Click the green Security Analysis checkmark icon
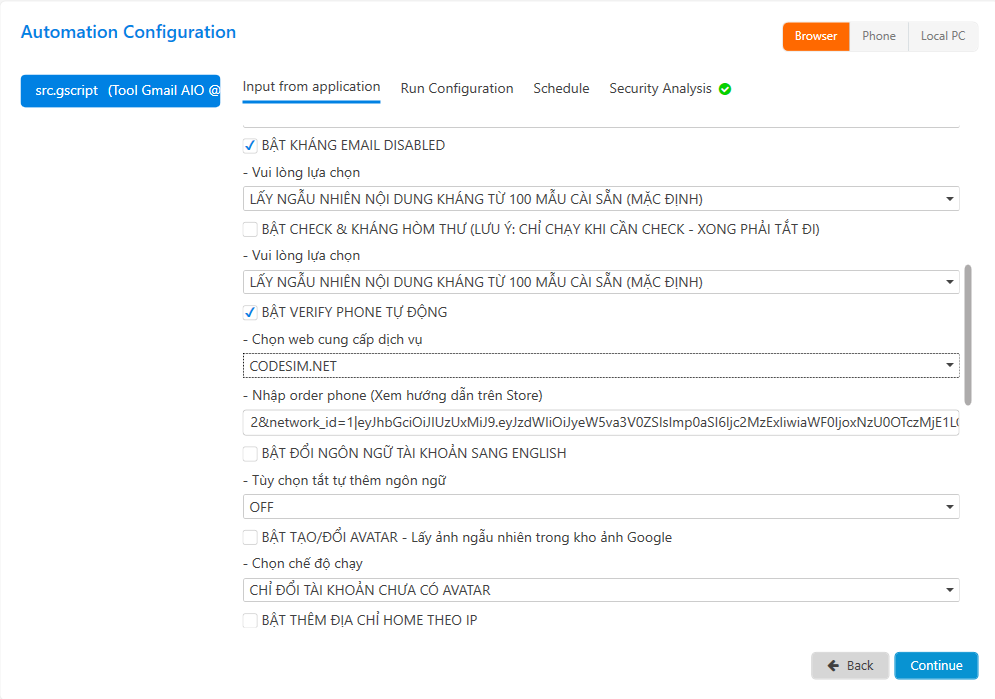Screen dimensions: 995x699 click(725, 89)
